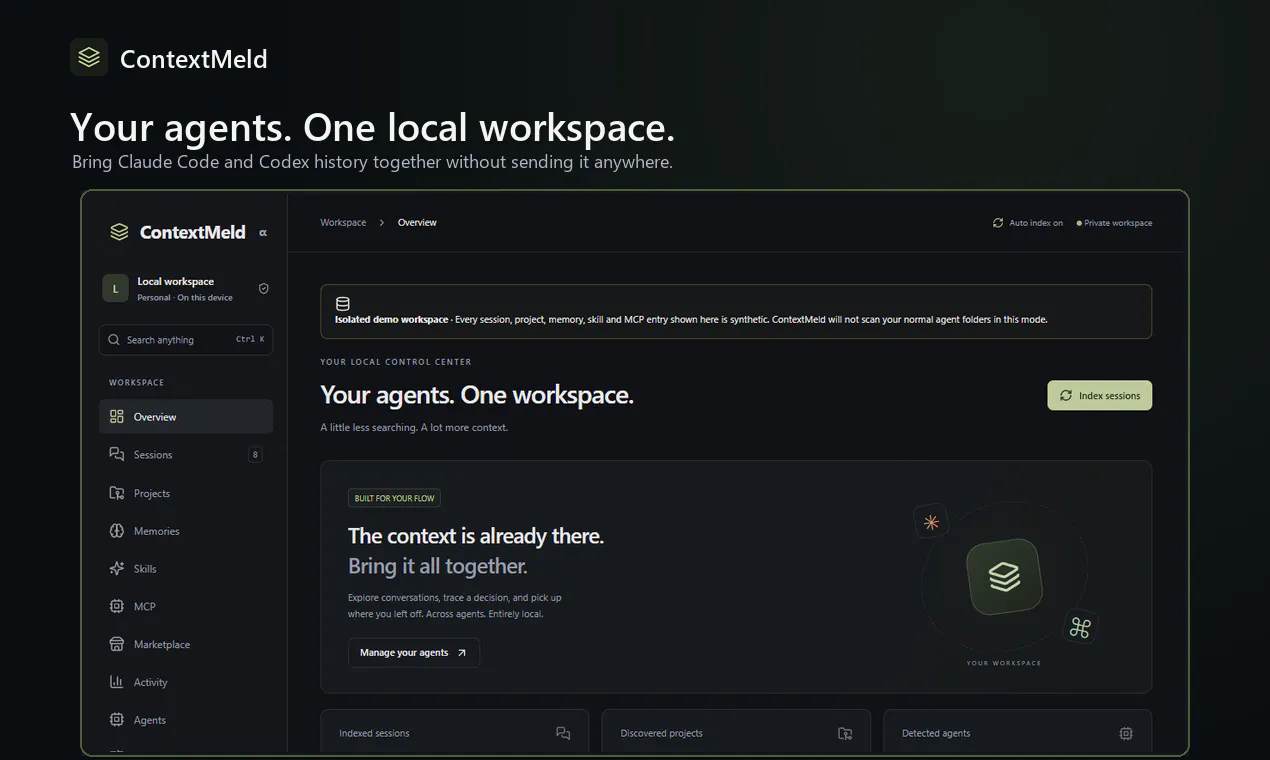Click the Indexed sessions card label
This screenshot has height=760, width=1270.
click(374, 733)
